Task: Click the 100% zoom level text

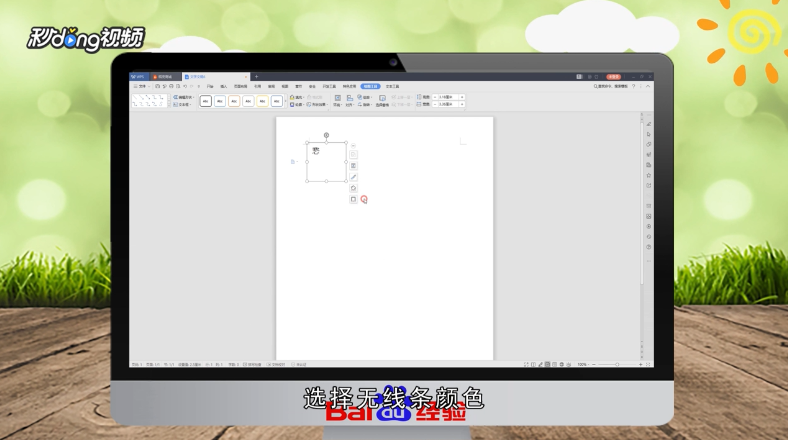Action: point(582,364)
